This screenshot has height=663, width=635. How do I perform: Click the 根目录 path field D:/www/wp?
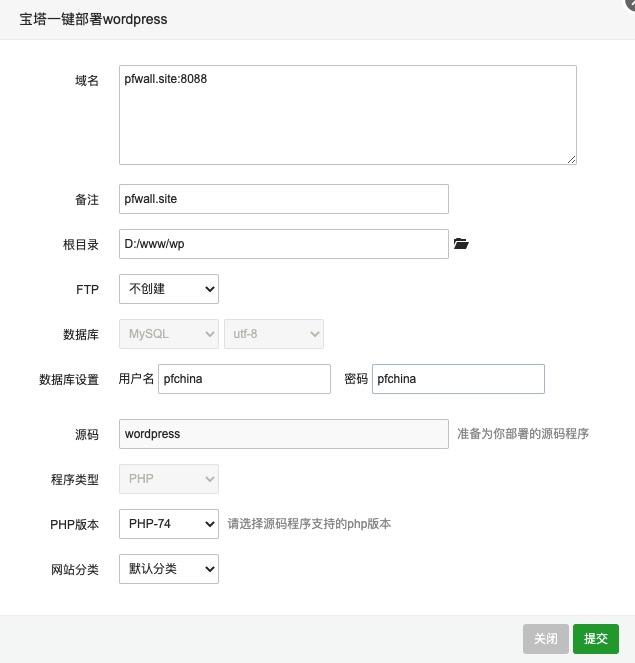(283, 244)
